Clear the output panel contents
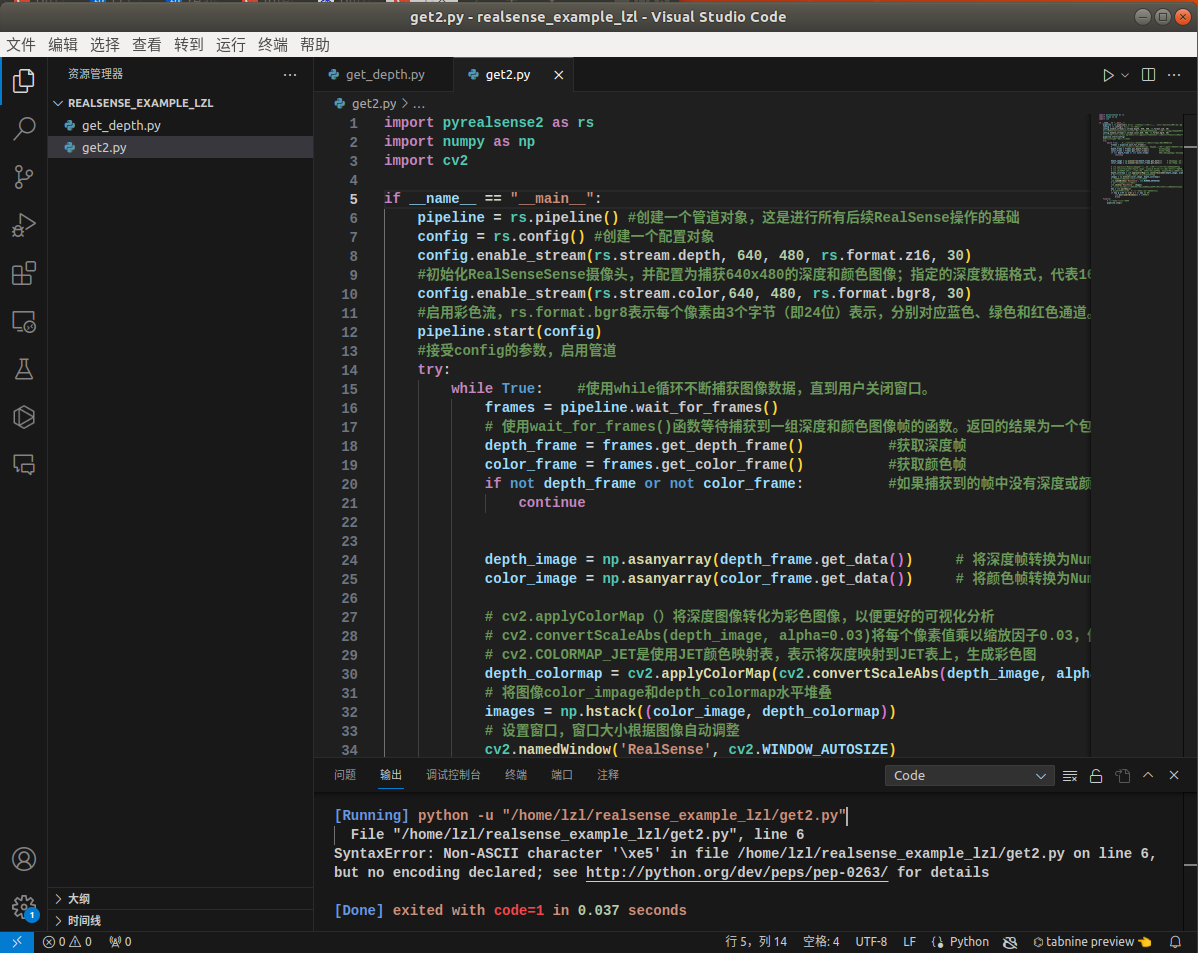This screenshot has width=1198, height=953. (1070, 776)
